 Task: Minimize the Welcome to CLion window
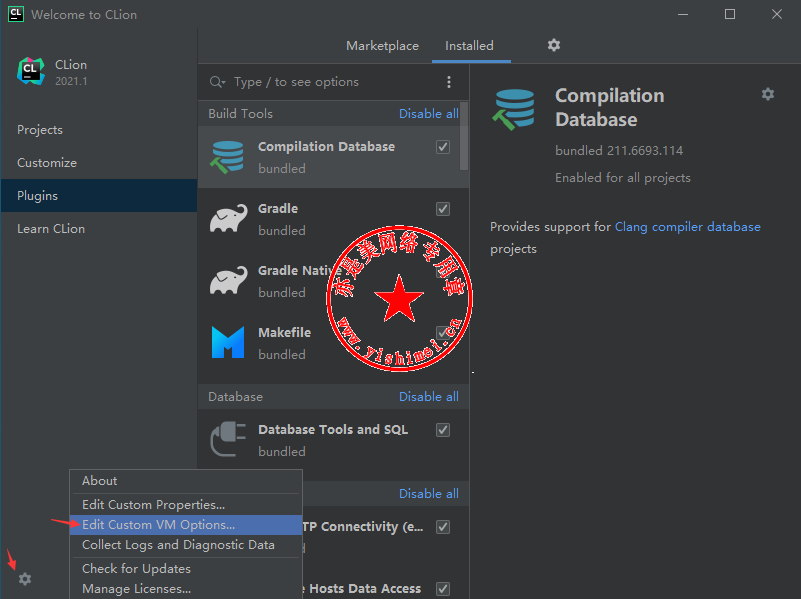coord(683,14)
